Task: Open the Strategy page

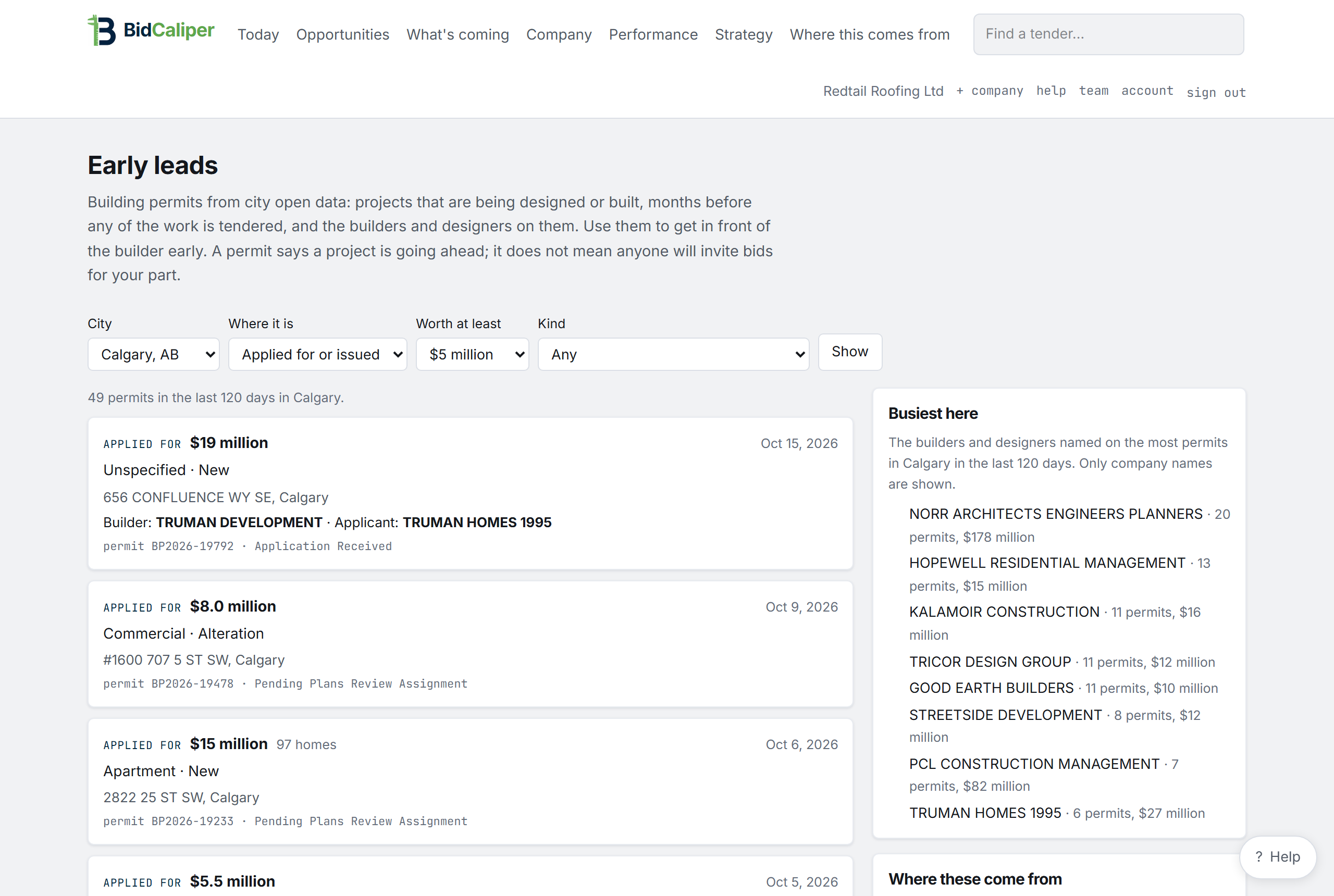Action: [x=744, y=34]
